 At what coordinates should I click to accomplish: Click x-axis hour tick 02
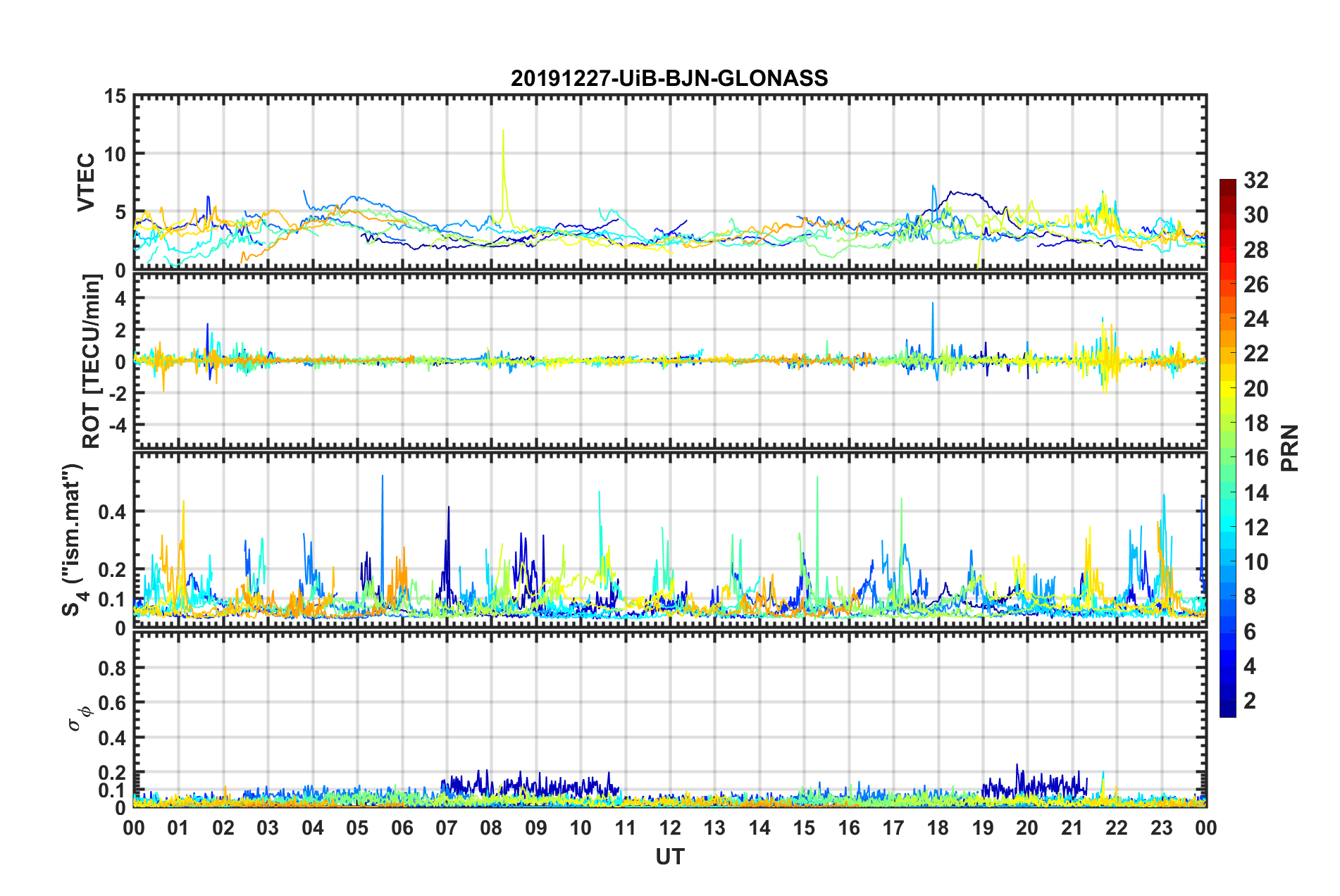tap(223, 828)
